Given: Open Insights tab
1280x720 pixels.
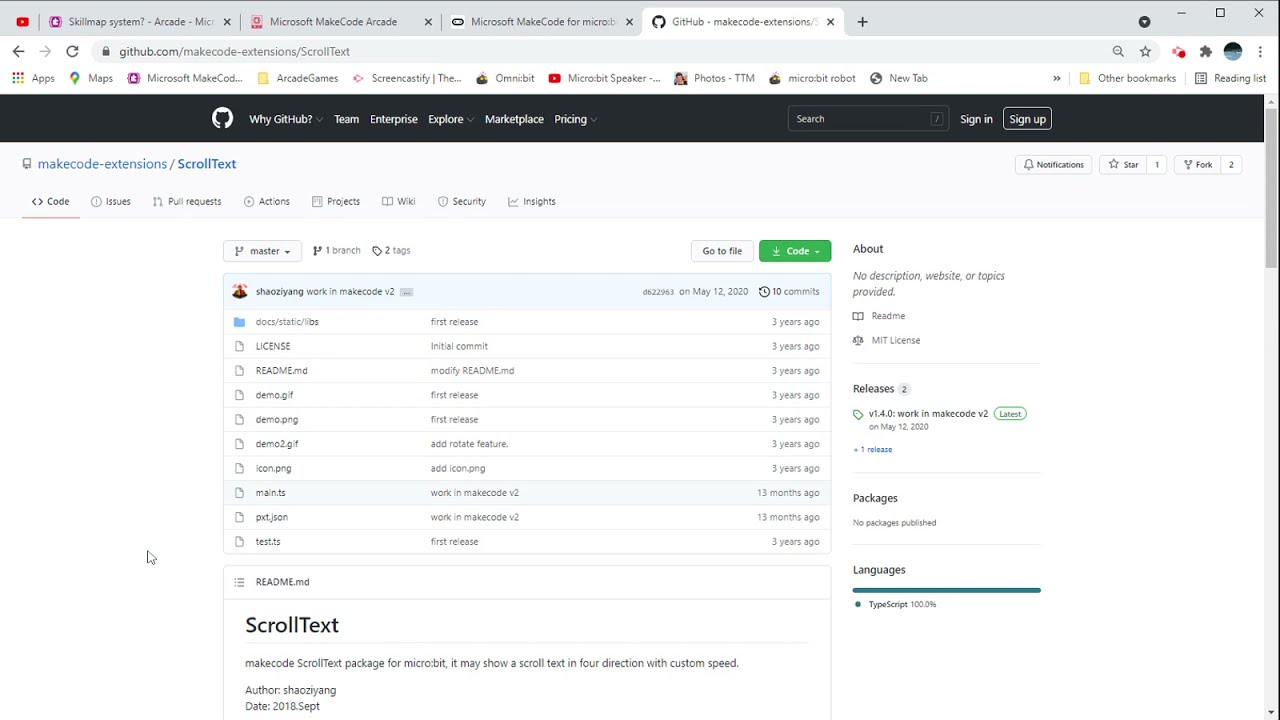Looking at the screenshot, I should pos(531,201).
